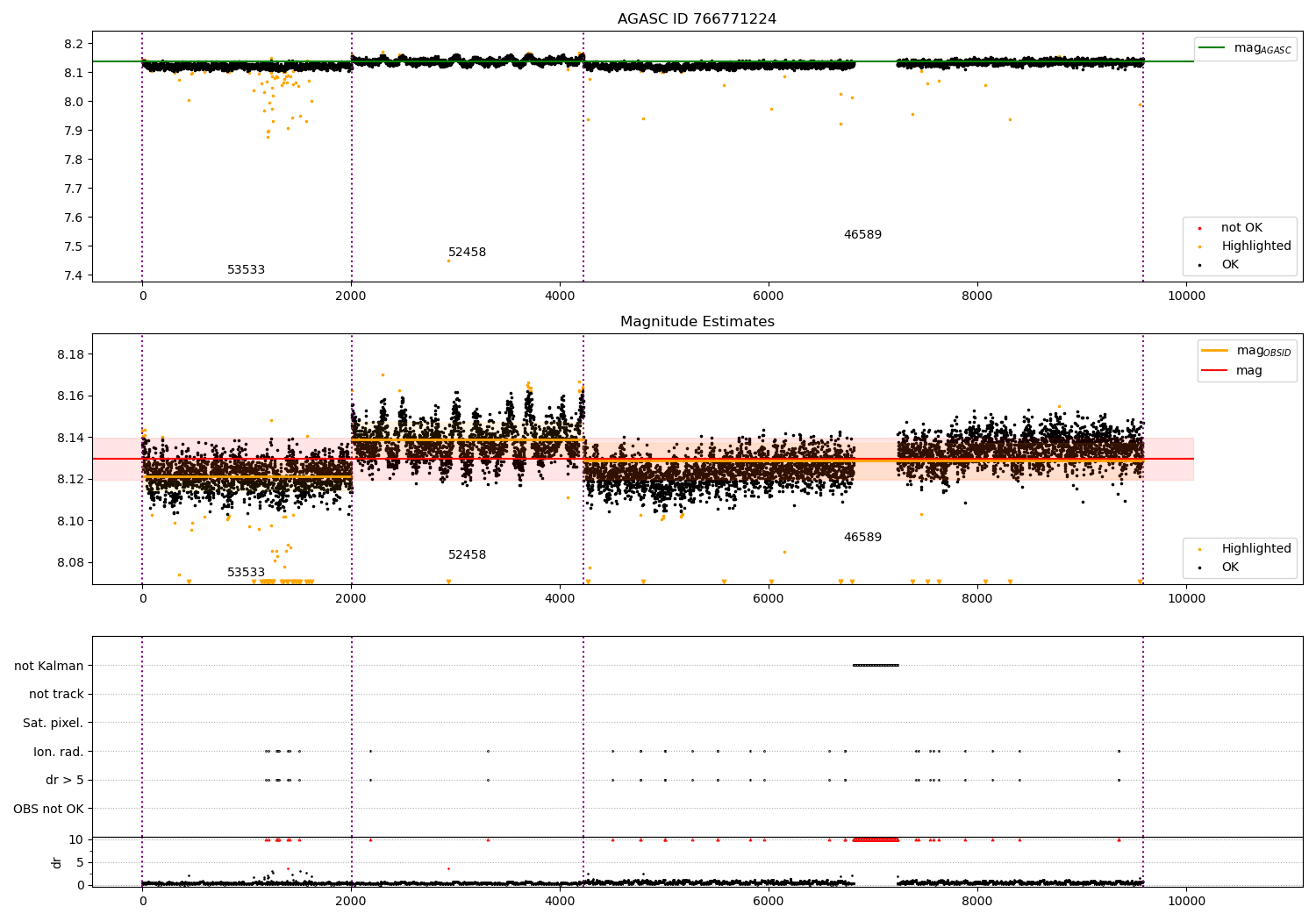
Task: Click obsid label 53533 in top plot
Action: click(x=246, y=270)
